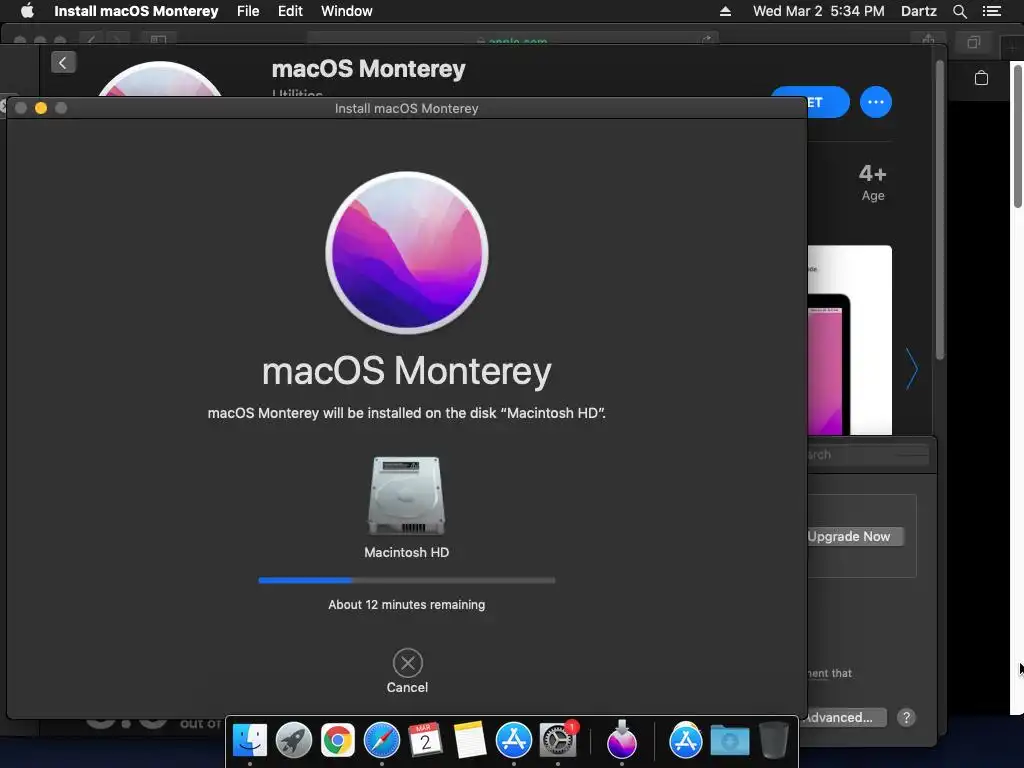Open the Window menu

[347, 11]
